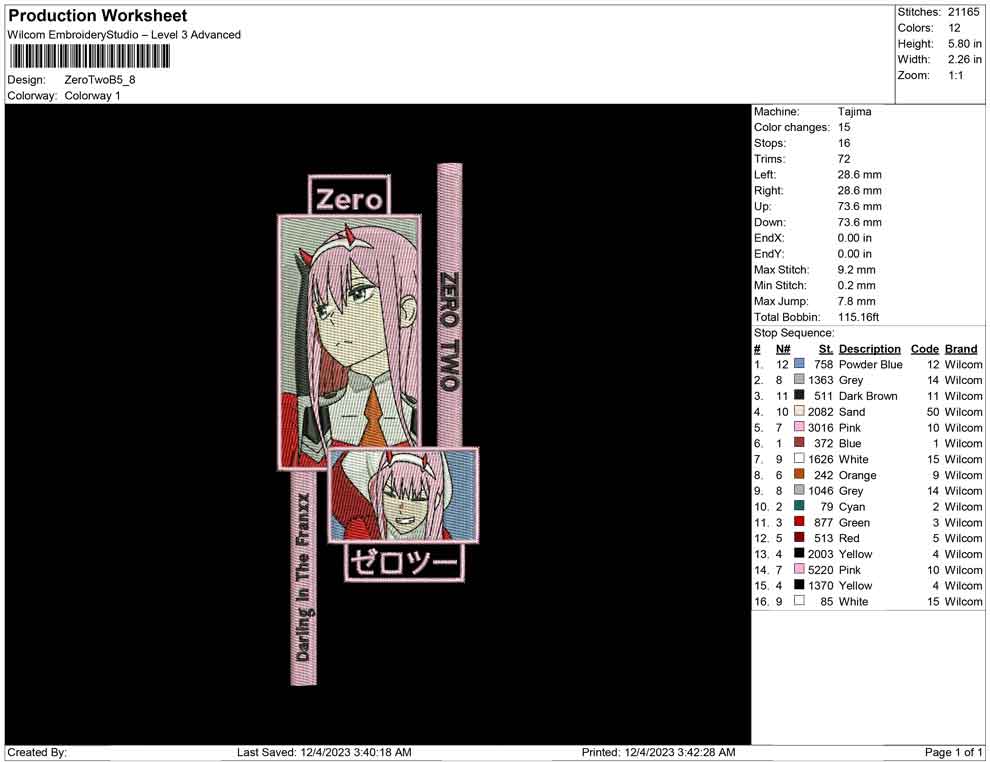
Task: Click the Max Stitch value '9.2 mm'
Action: click(x=856, y=269)
